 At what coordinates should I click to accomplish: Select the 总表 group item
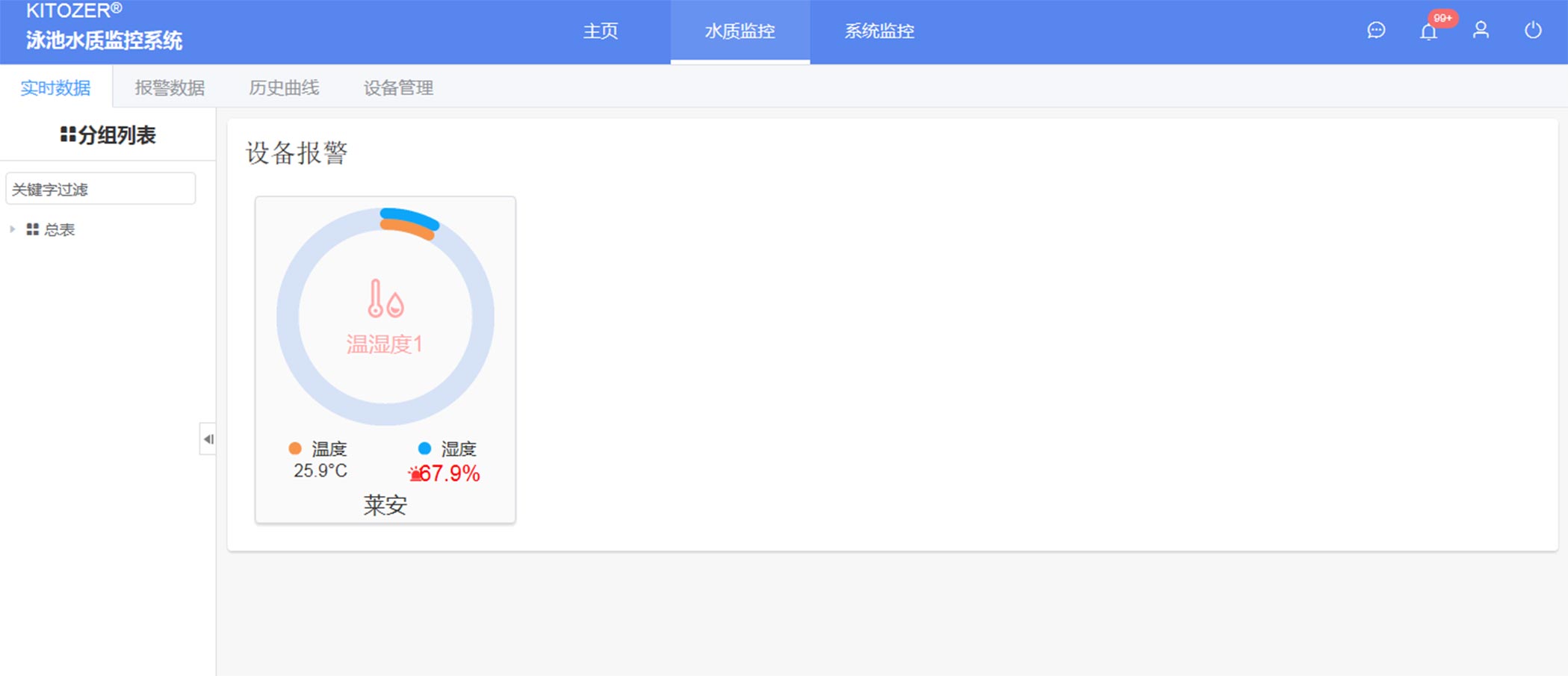point(59,229)
